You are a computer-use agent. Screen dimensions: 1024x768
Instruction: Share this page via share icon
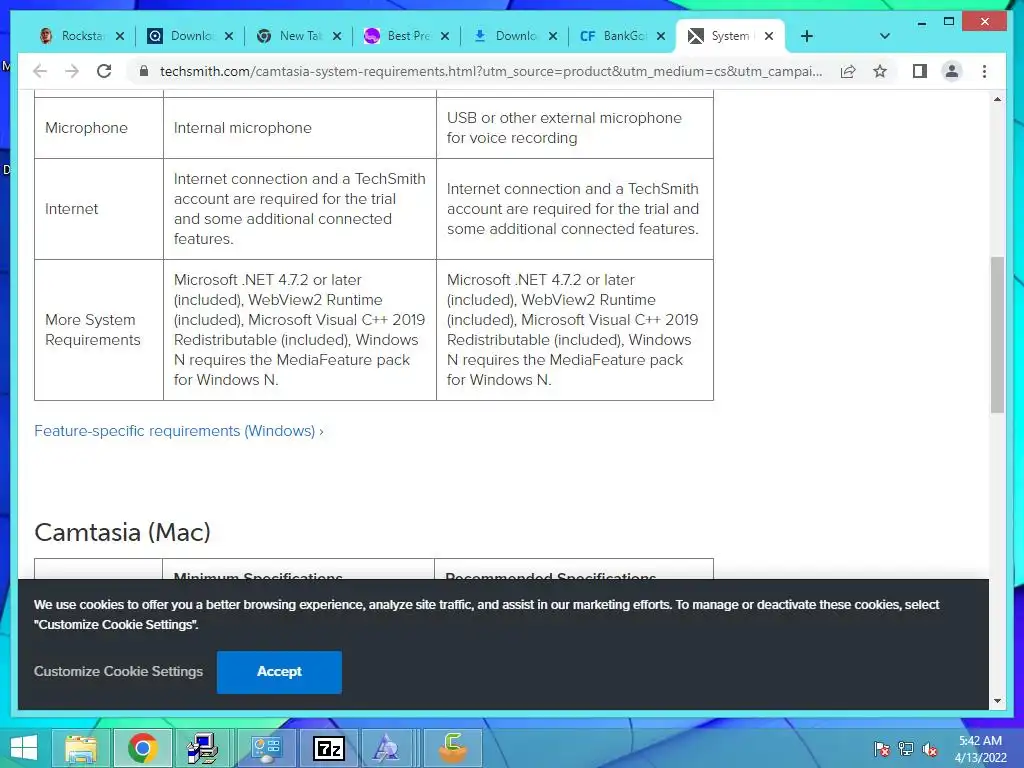click(x=848, y=71)
